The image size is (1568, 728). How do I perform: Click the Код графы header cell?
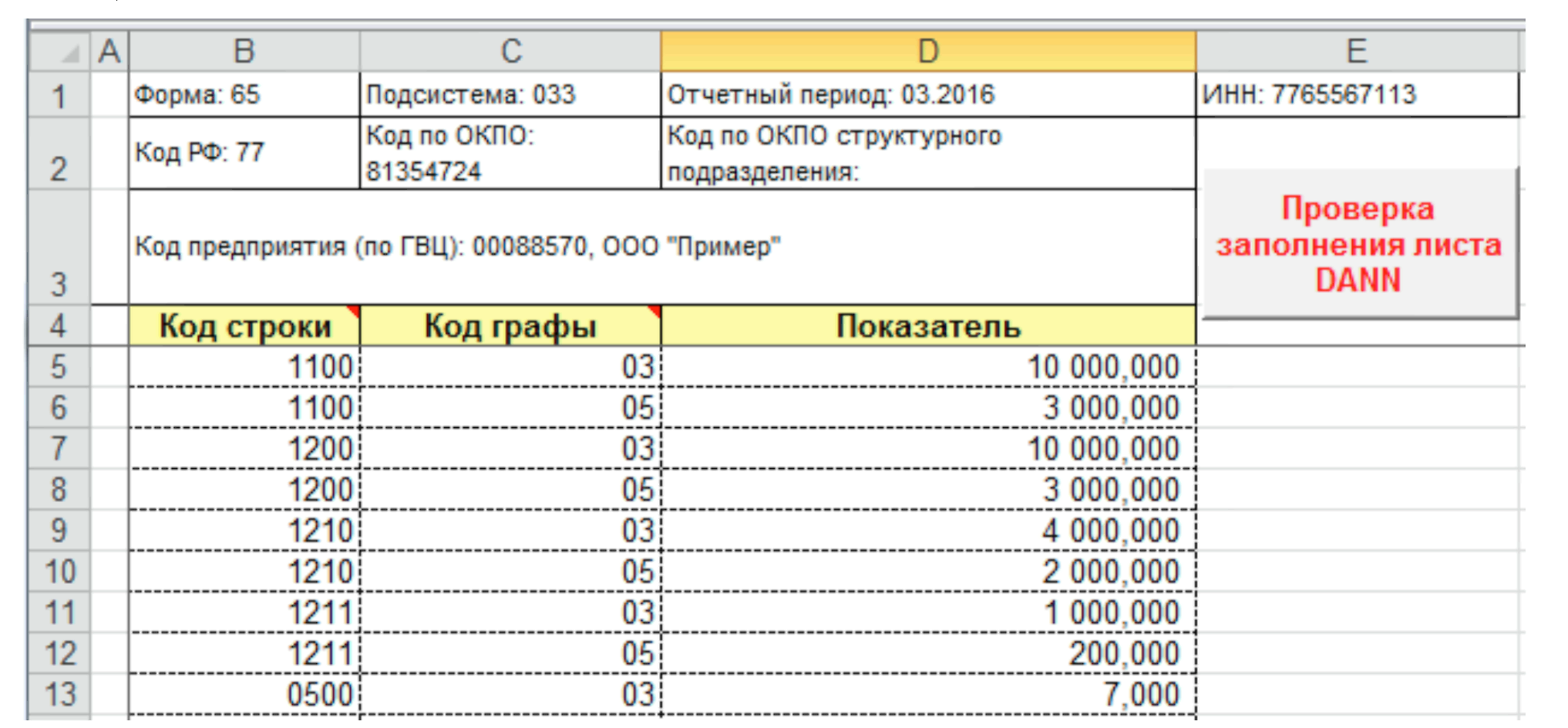coord(510,326)
